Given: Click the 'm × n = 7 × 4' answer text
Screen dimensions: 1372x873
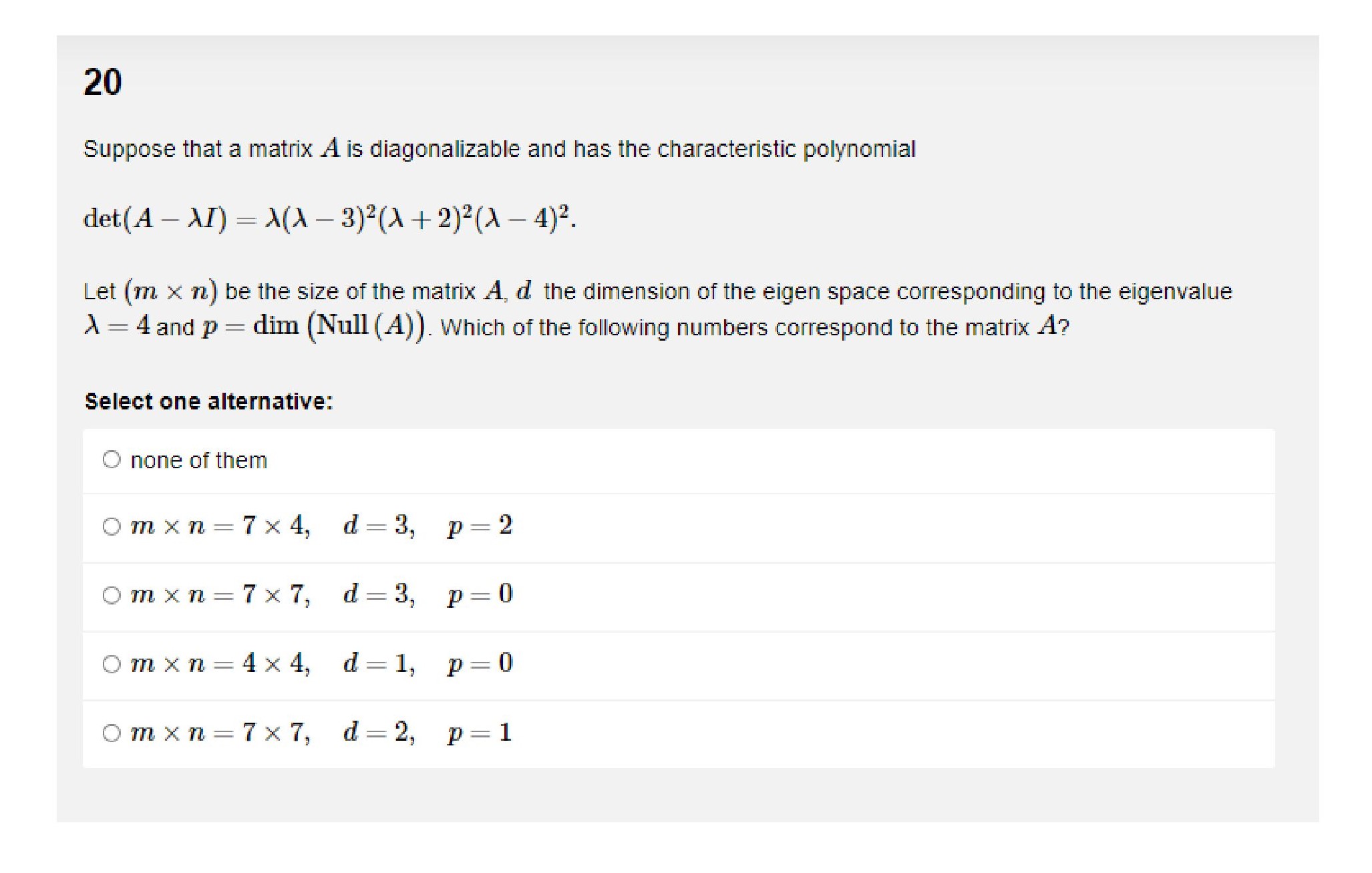Looking at the screenshot, I should [220, 526].
